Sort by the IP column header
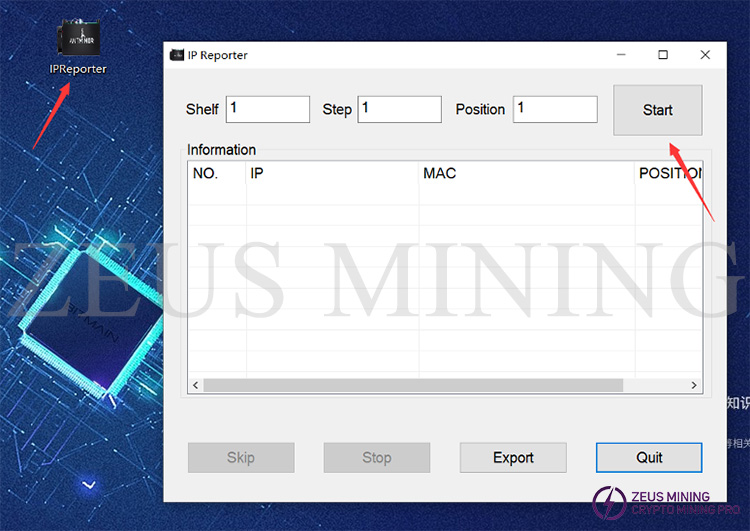This screenshot has height=531, width=750. (x=333, y=174)
